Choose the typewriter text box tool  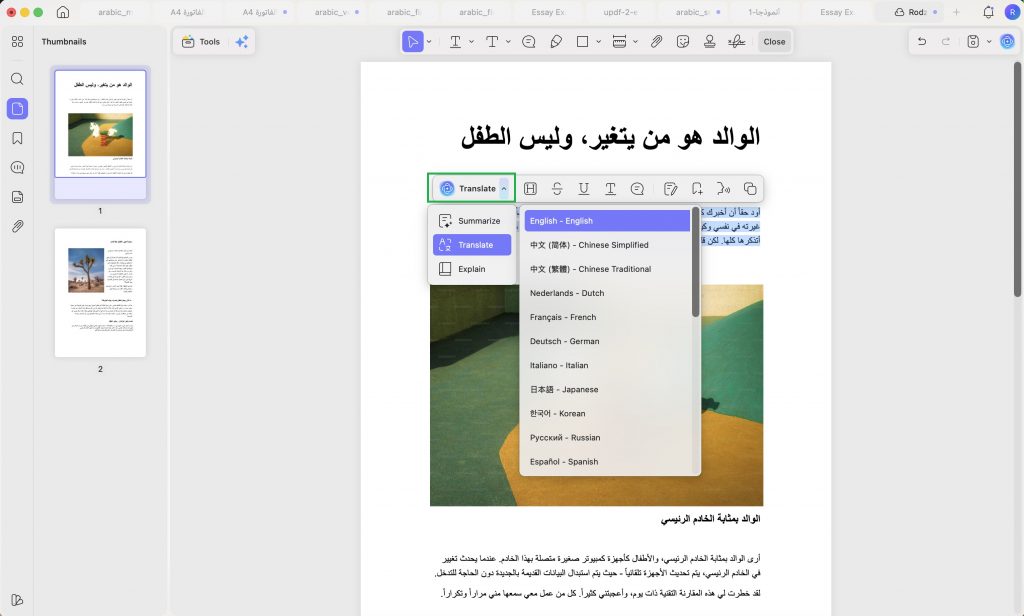point(492,41)
